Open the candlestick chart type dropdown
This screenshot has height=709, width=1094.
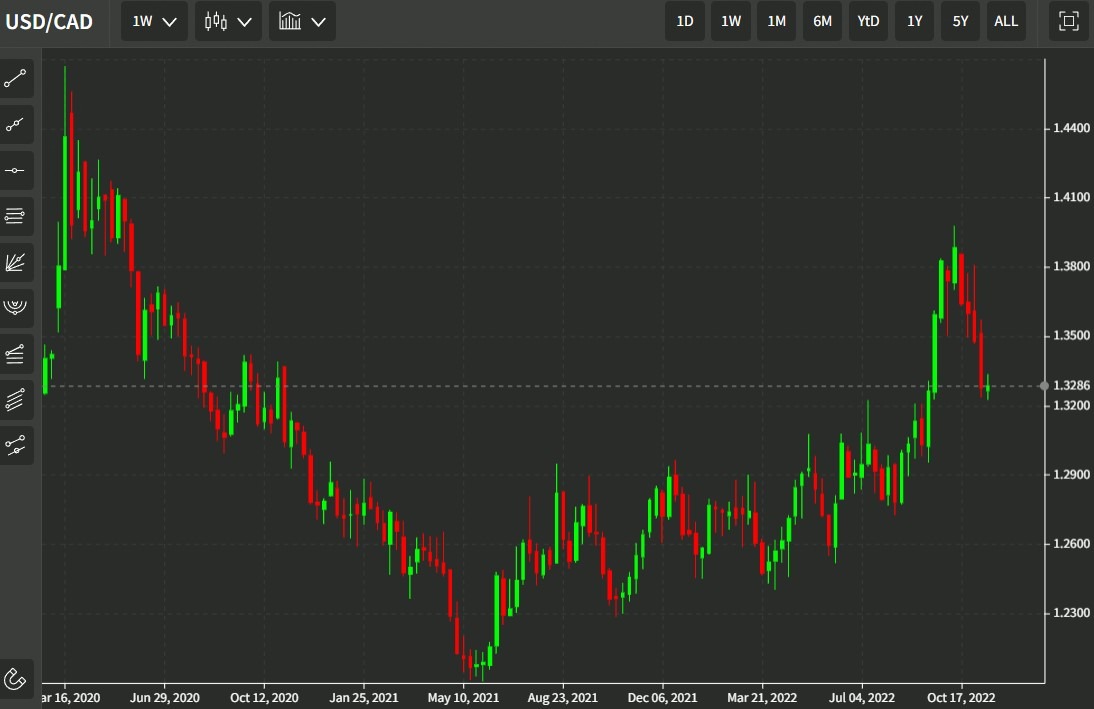click(x=228, y=21)
